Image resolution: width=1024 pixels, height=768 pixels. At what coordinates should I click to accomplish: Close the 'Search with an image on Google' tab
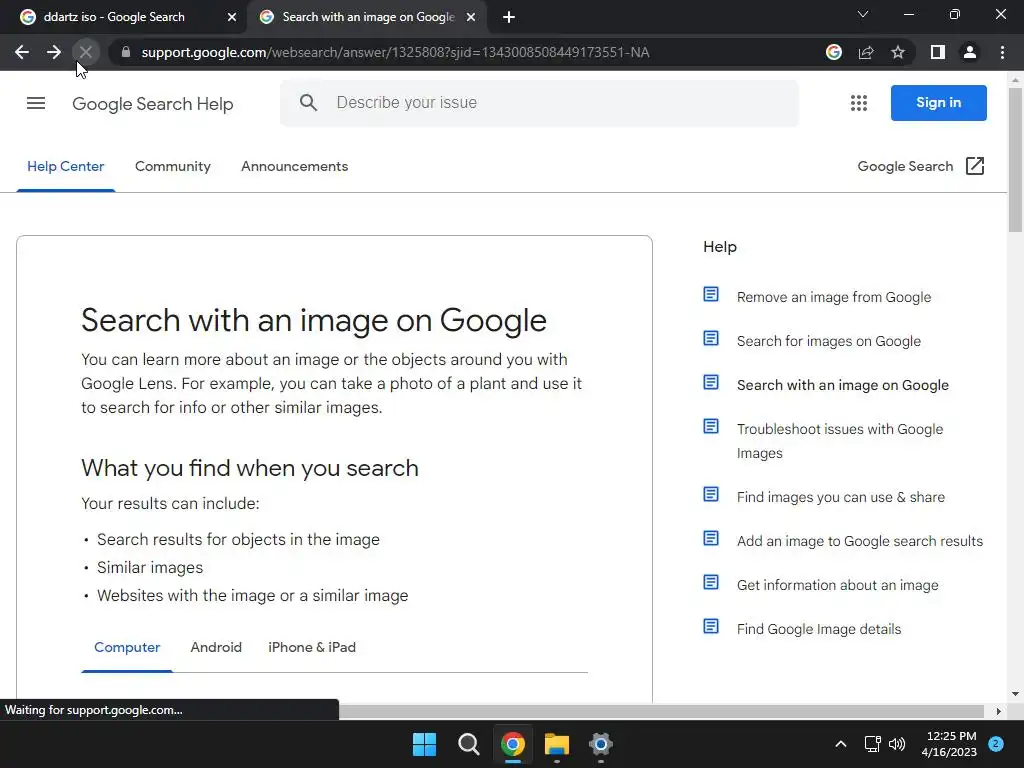point(471,17)
